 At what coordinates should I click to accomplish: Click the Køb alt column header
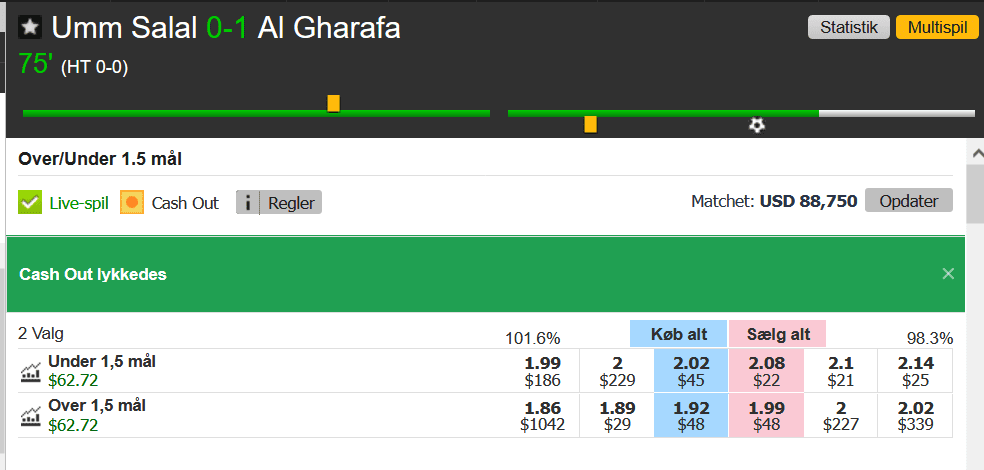[678, 334]
